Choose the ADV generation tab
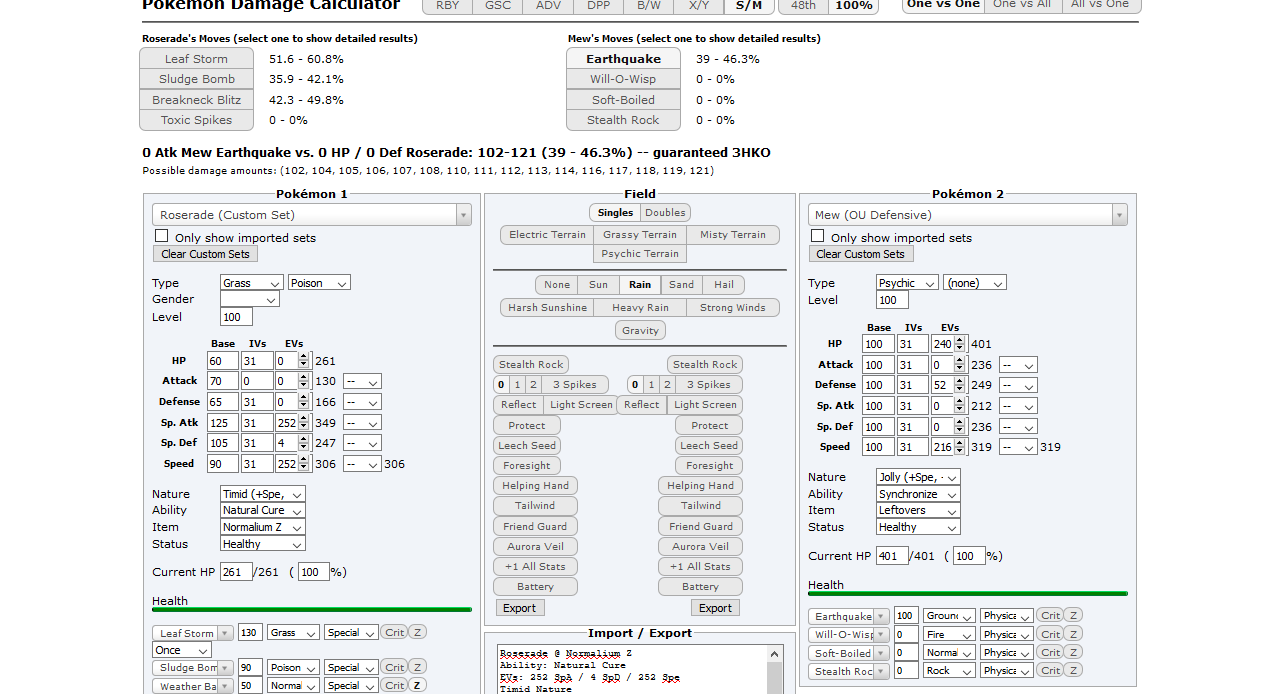The width and height of the screenshot is (1280, 694). [x=548, y=5]
